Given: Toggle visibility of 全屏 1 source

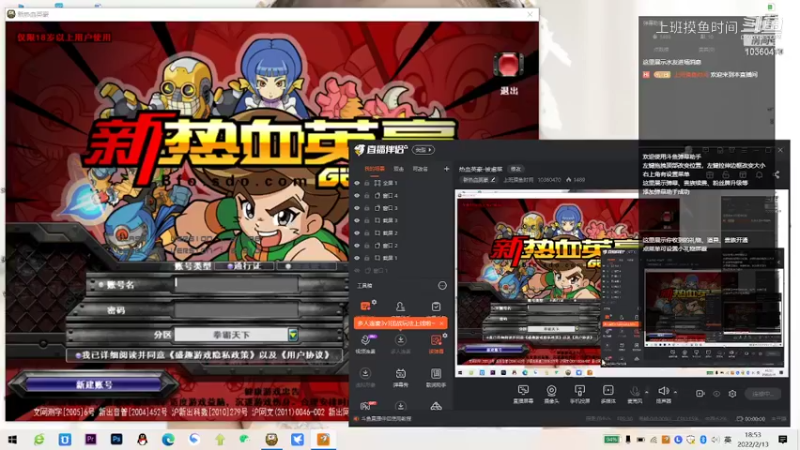Looking at the screenshot, I should coord(357,183).
